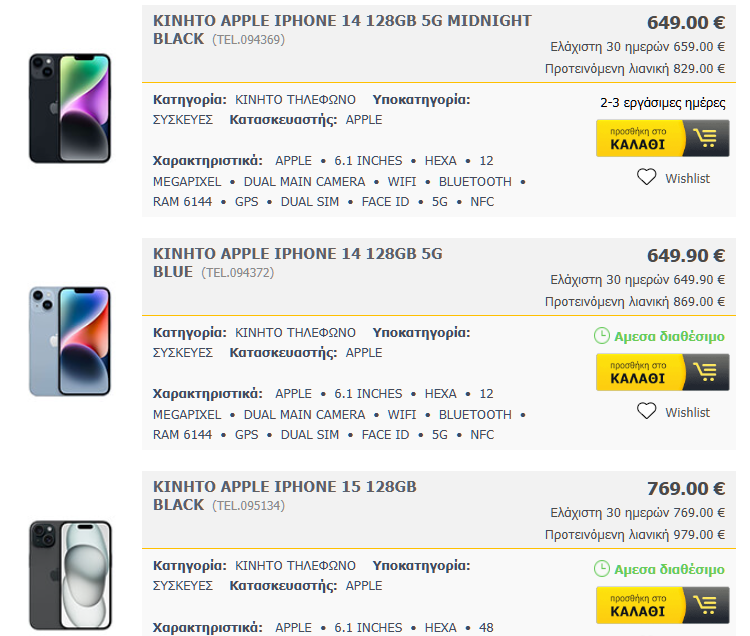This screenshot has width=750, height=636.
Task: Open the blue iPhone 14 product image
Action: (x=70, y=341)
